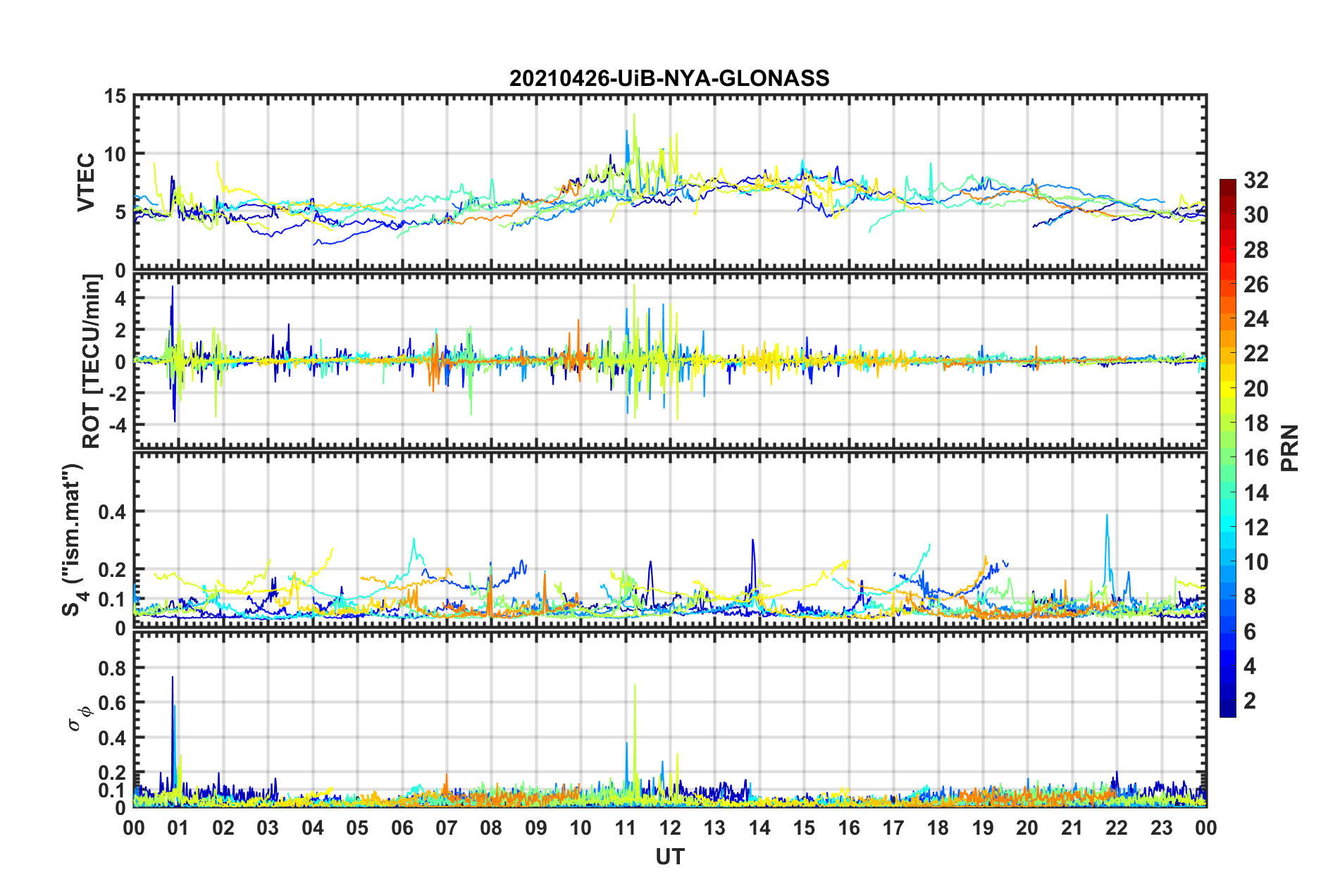Image resolution: width=1340 pixels, height=896 pixels.
Task: Select colorbar tick label 12
Action: point(1255,528)
